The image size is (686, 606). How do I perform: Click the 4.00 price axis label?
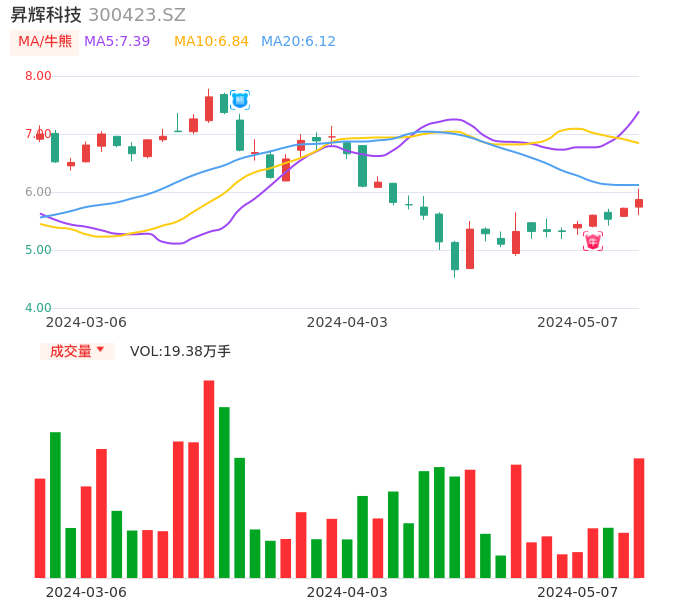38,308
